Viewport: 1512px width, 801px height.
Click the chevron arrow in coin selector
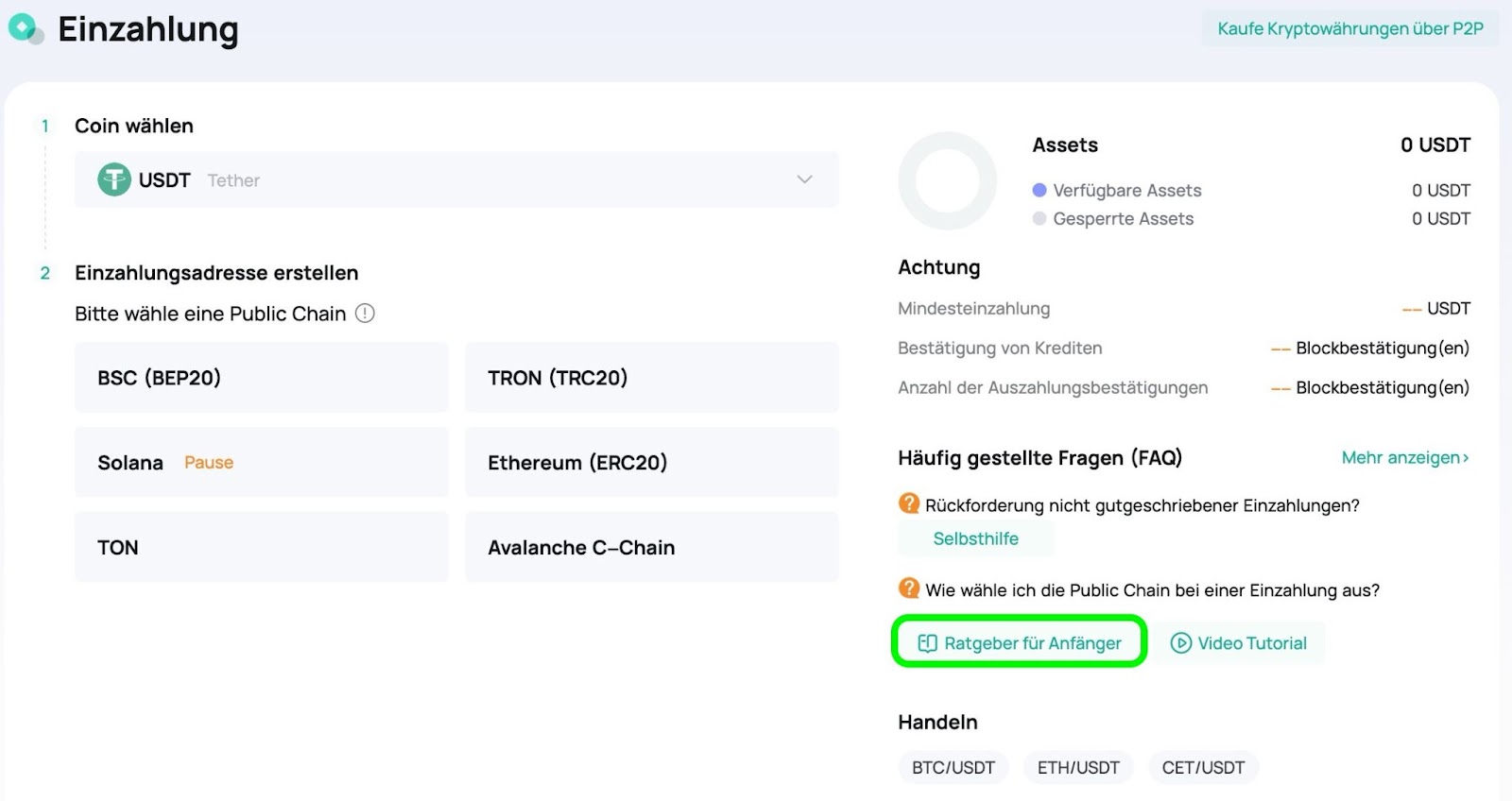pyautogui.click(x=804, y=179)
